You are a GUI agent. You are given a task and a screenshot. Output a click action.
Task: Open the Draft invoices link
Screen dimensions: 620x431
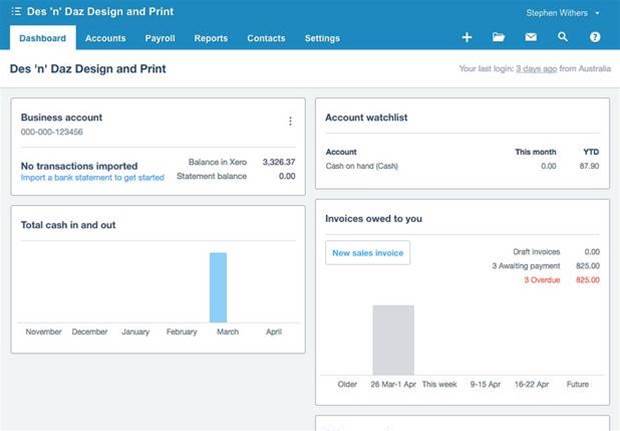536,252
